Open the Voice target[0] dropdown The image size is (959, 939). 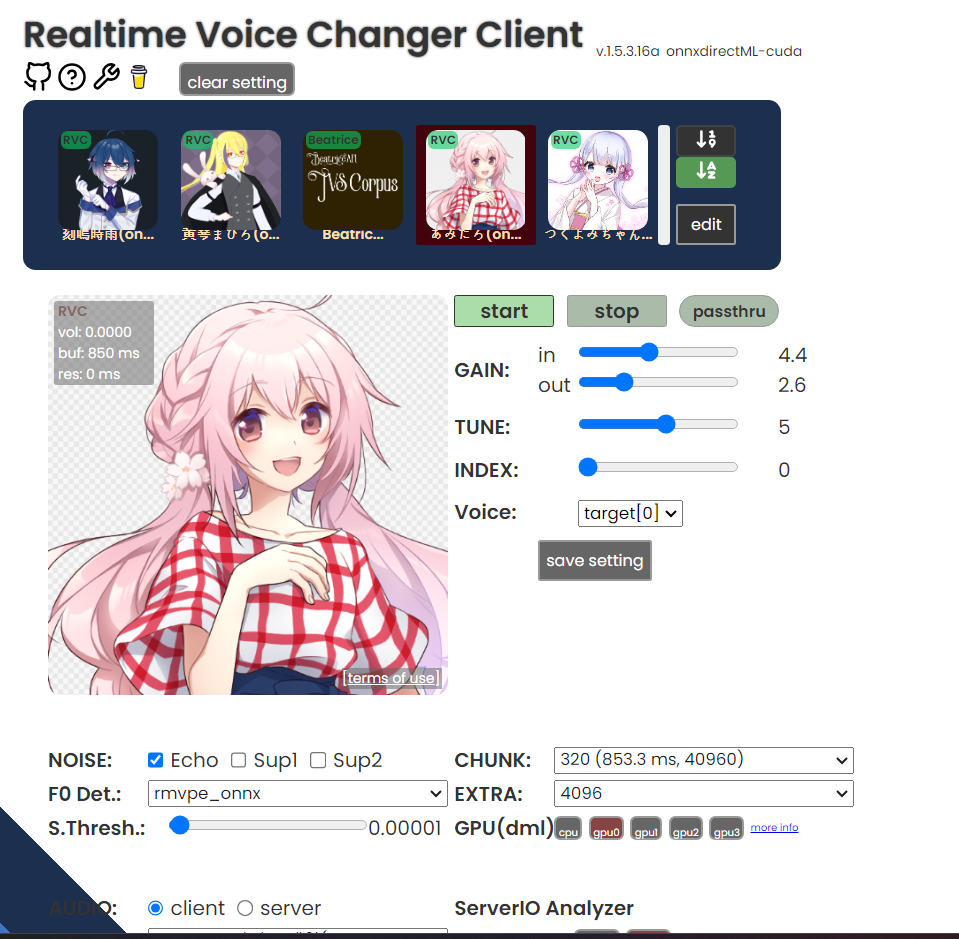[x=630, y=513]
